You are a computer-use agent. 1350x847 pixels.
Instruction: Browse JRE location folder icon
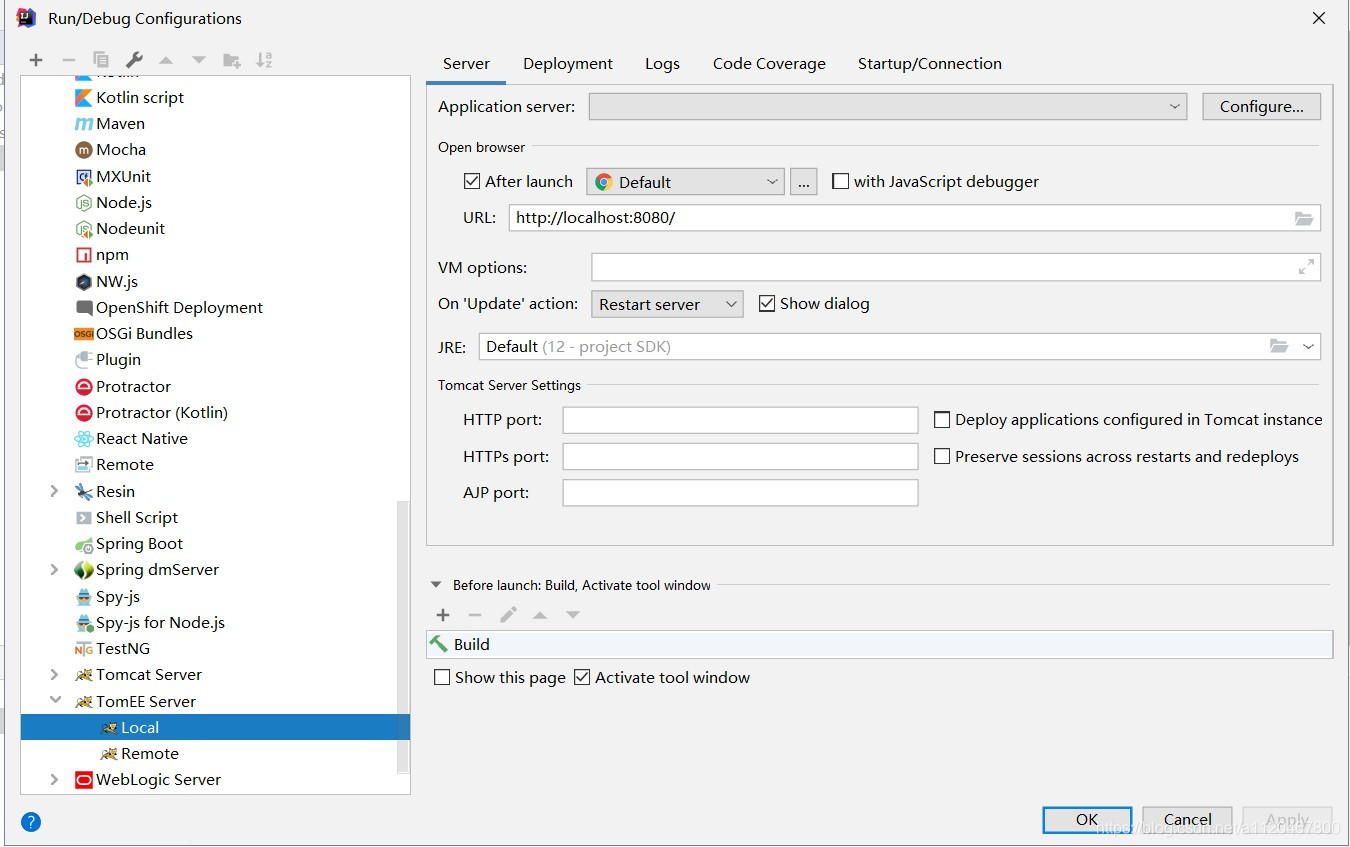click(1279, 346)
